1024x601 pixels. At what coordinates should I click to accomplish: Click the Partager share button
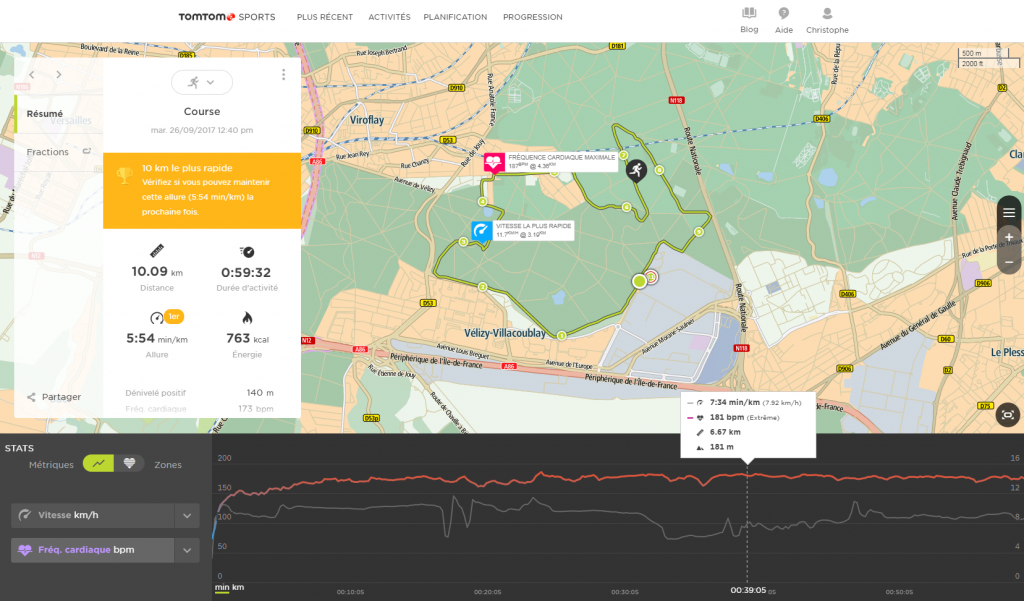[54, 397]
